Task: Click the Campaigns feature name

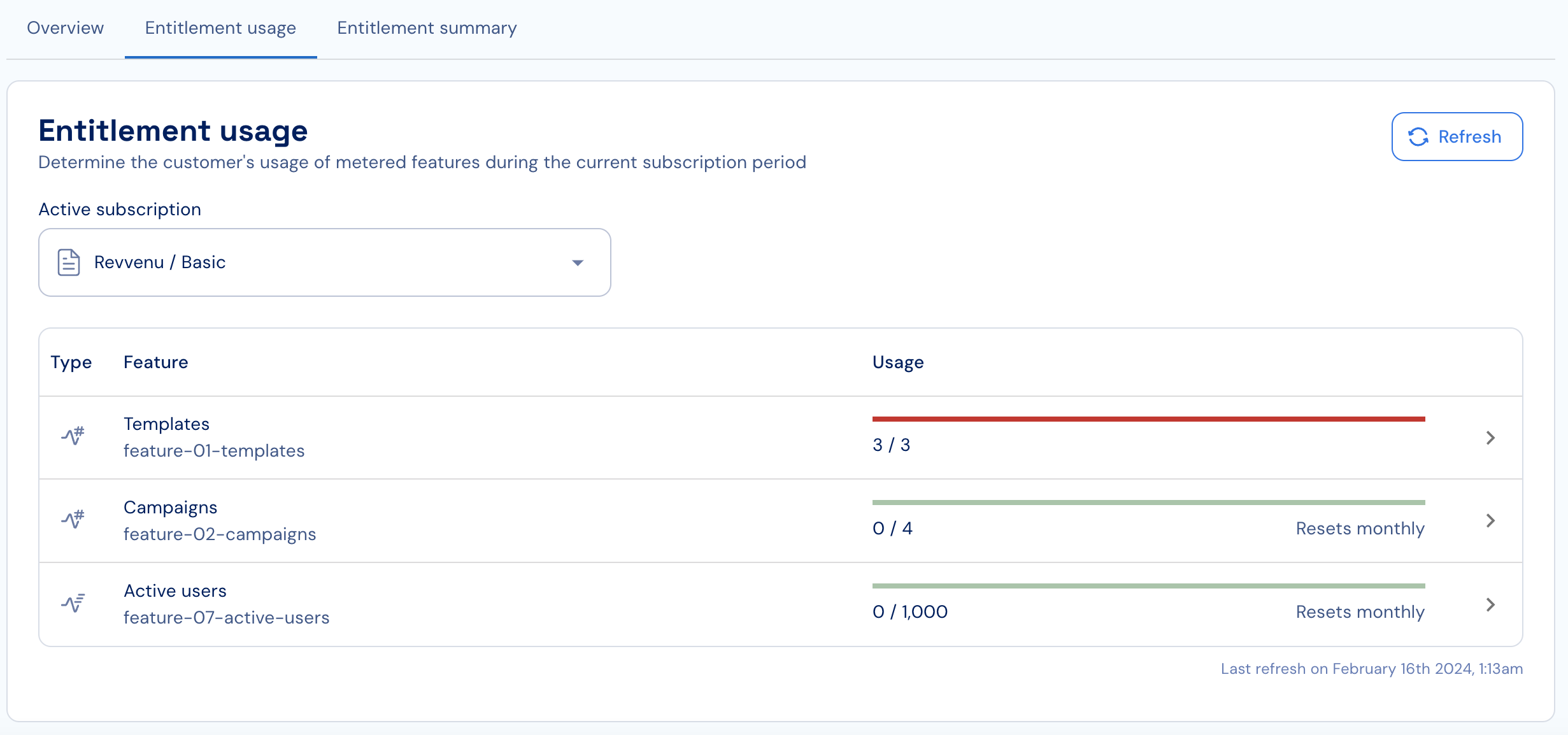Action: [170, 508]
